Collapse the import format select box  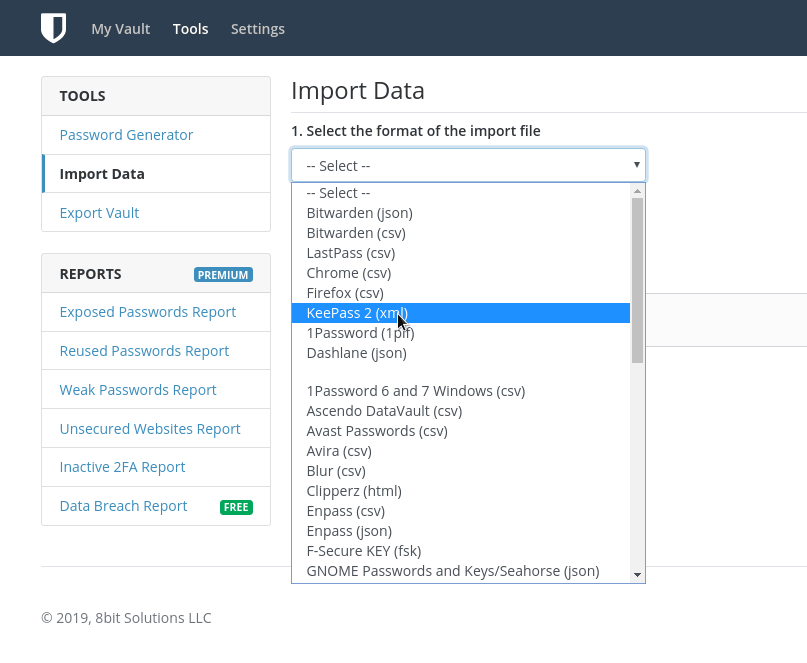tap(468, 166)
